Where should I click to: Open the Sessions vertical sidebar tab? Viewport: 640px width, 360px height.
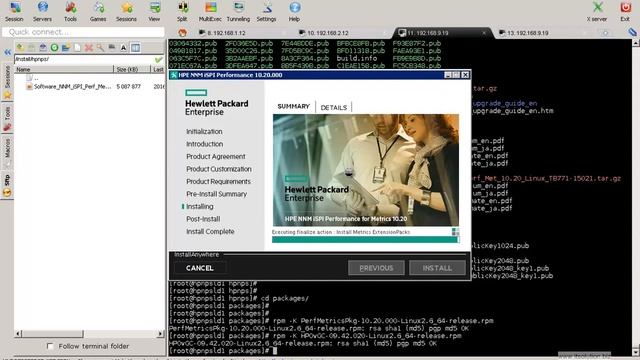(7, 81)
